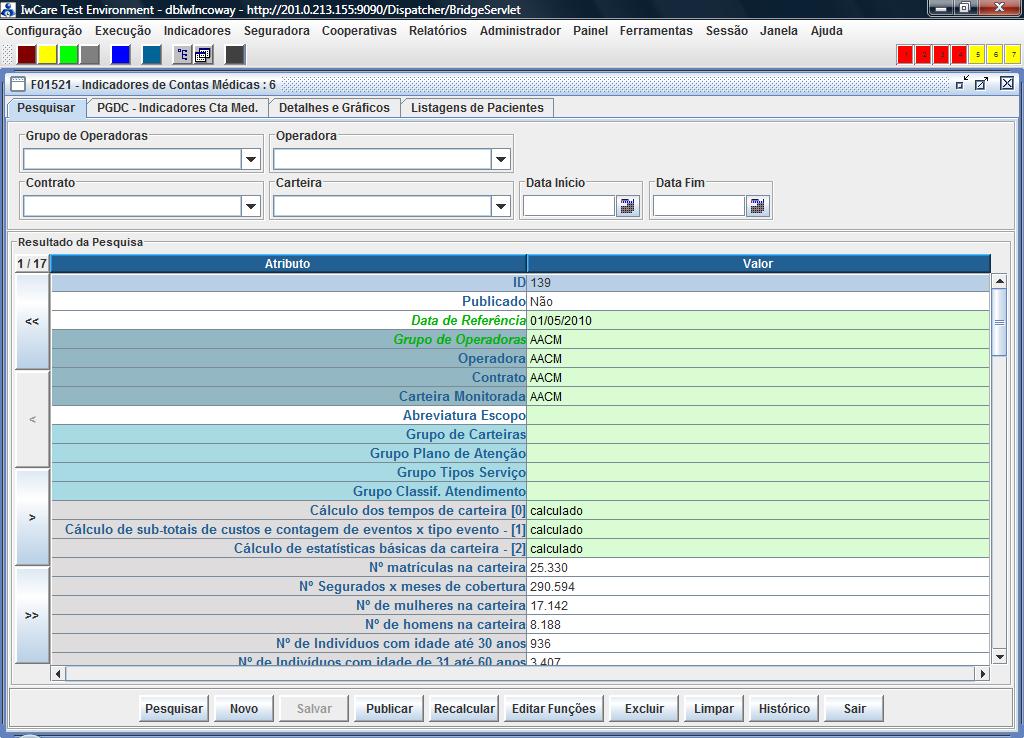Click the tree-structure icon in the toolbar
This screenshot has width=1024, height=738.
[182, 55]
